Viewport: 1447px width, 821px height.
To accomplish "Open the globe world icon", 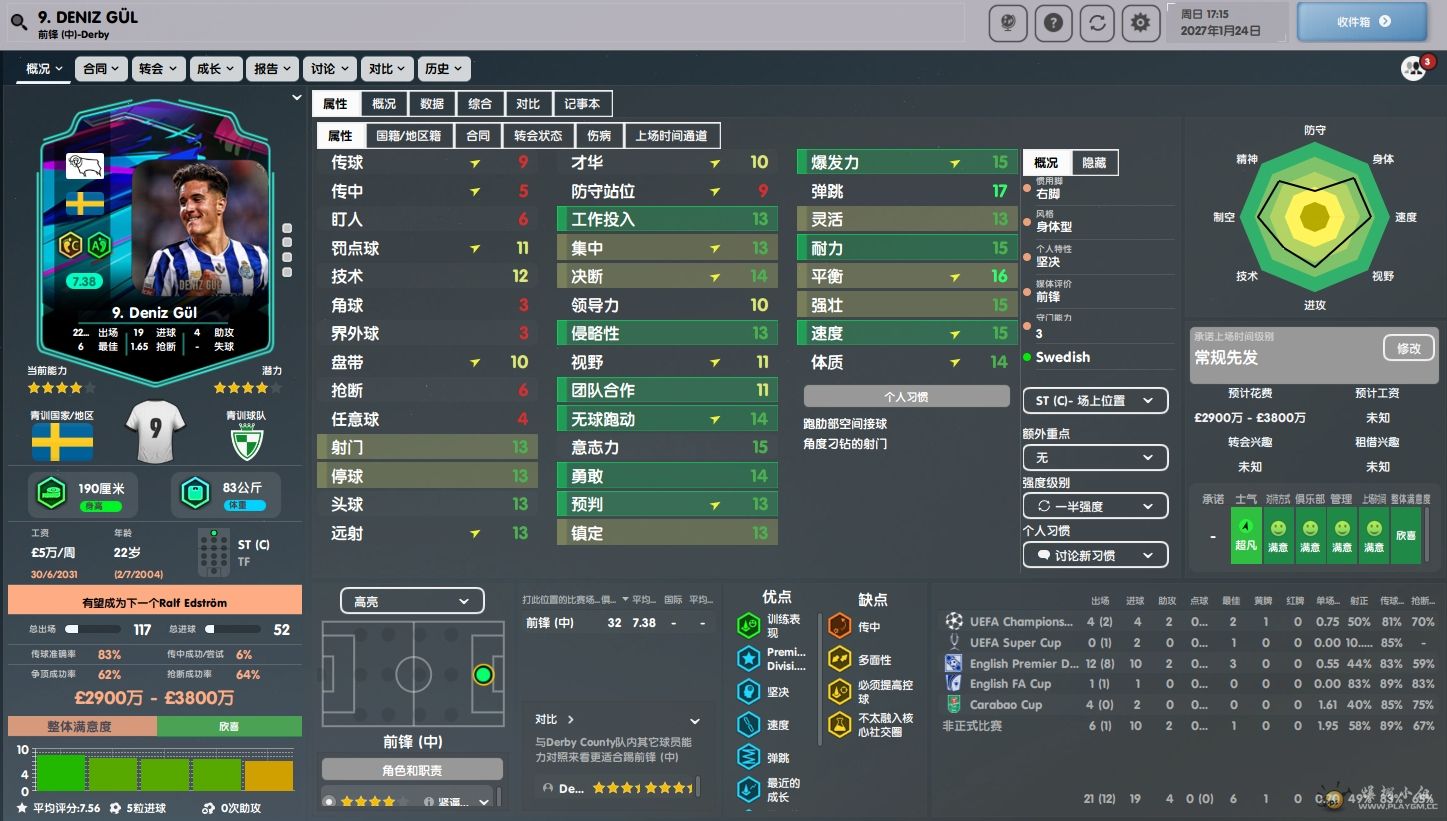I will tap(1008, 23).
